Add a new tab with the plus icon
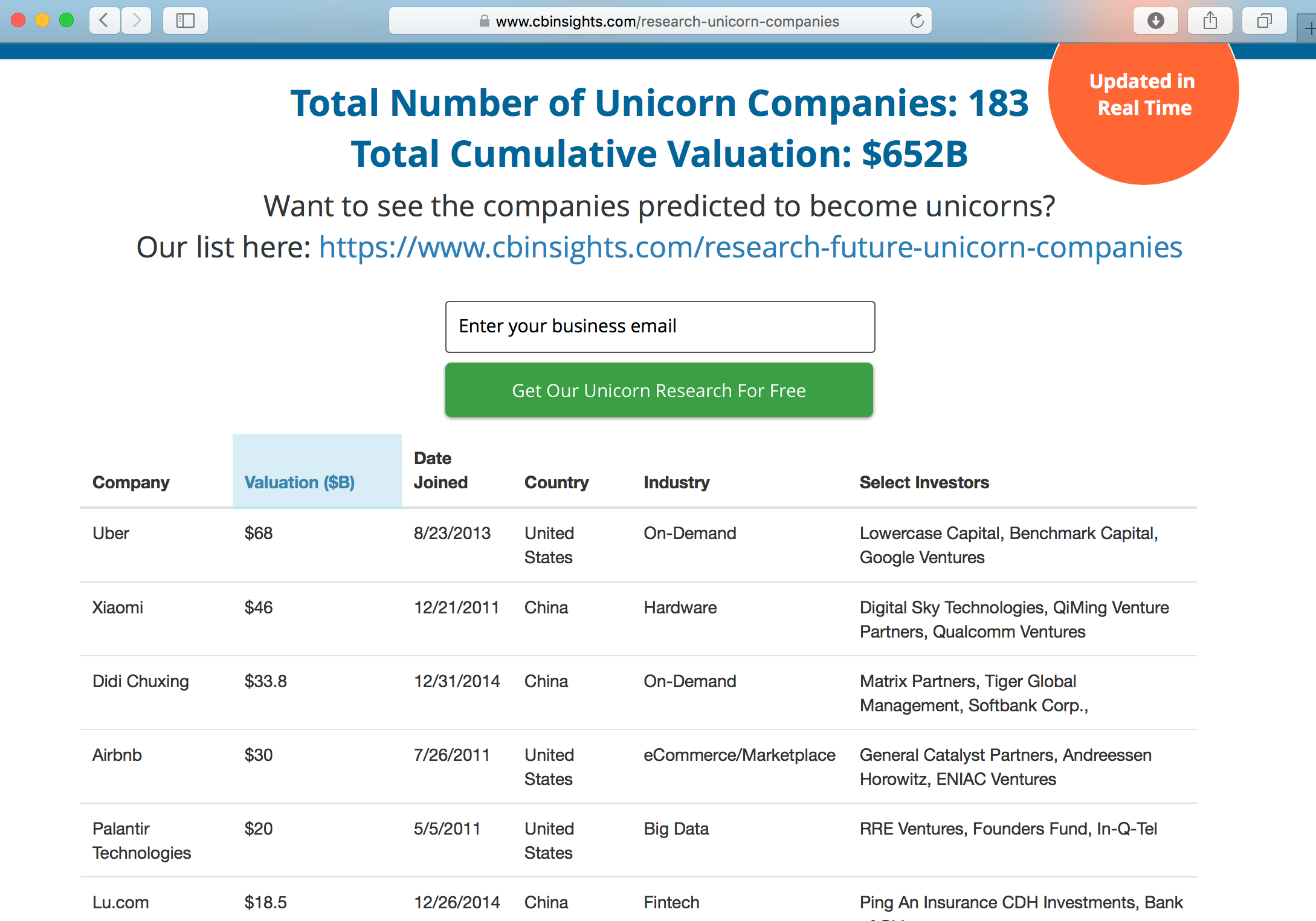The width and height of the screenshot is (1316, 921). pos(1309,28)
